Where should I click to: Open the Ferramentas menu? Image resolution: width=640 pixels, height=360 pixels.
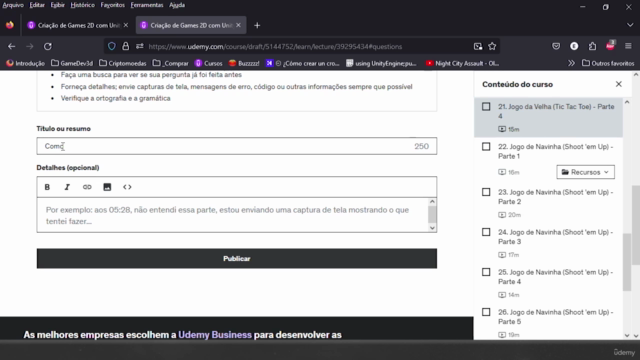click(147, 5)
